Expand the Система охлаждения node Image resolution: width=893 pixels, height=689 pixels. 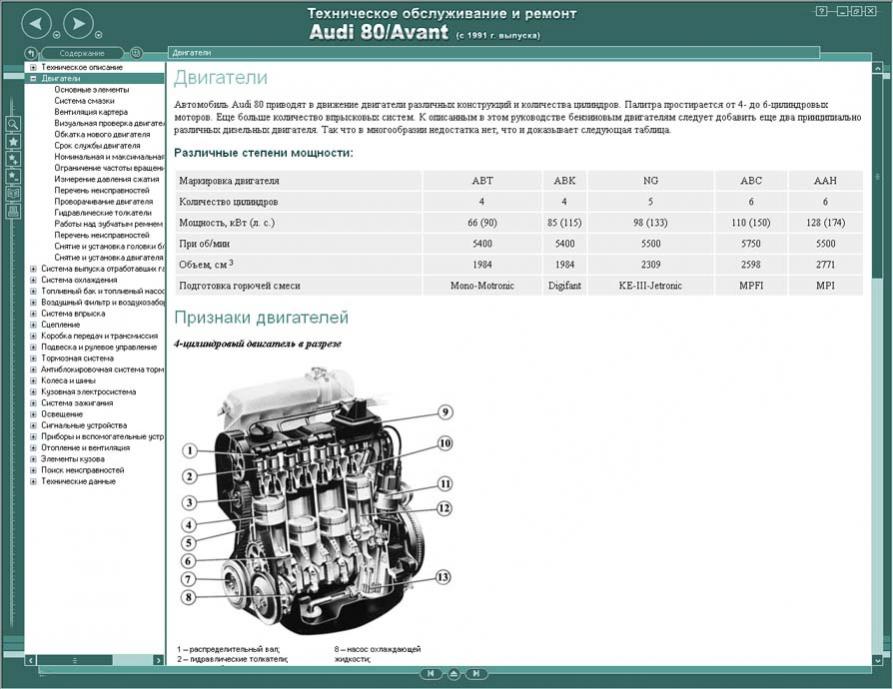tap(33, 280)
